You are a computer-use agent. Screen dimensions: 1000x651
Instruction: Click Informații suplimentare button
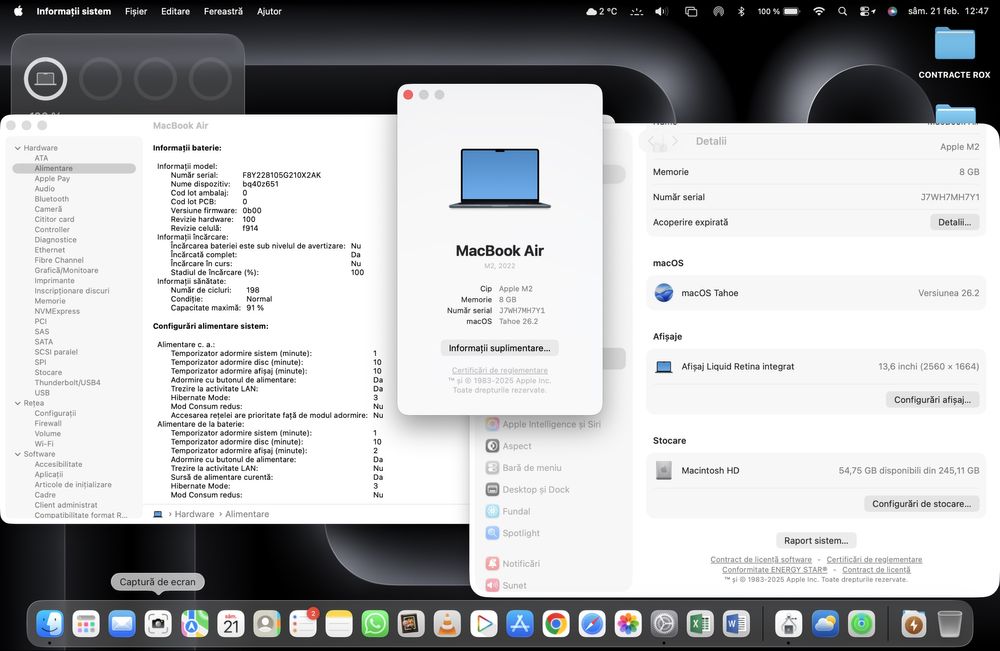tap(499, 348)
